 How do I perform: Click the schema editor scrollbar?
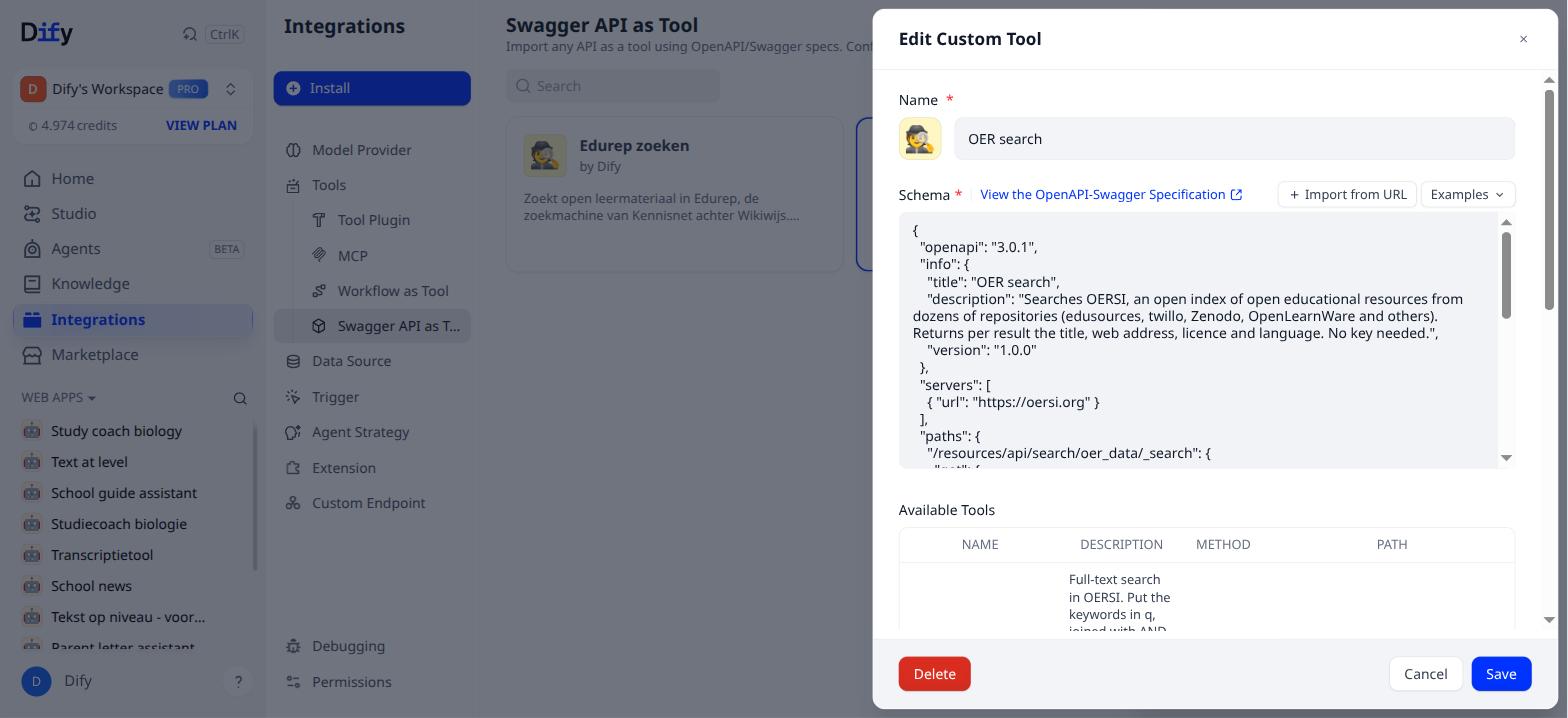coord(1506,275)
